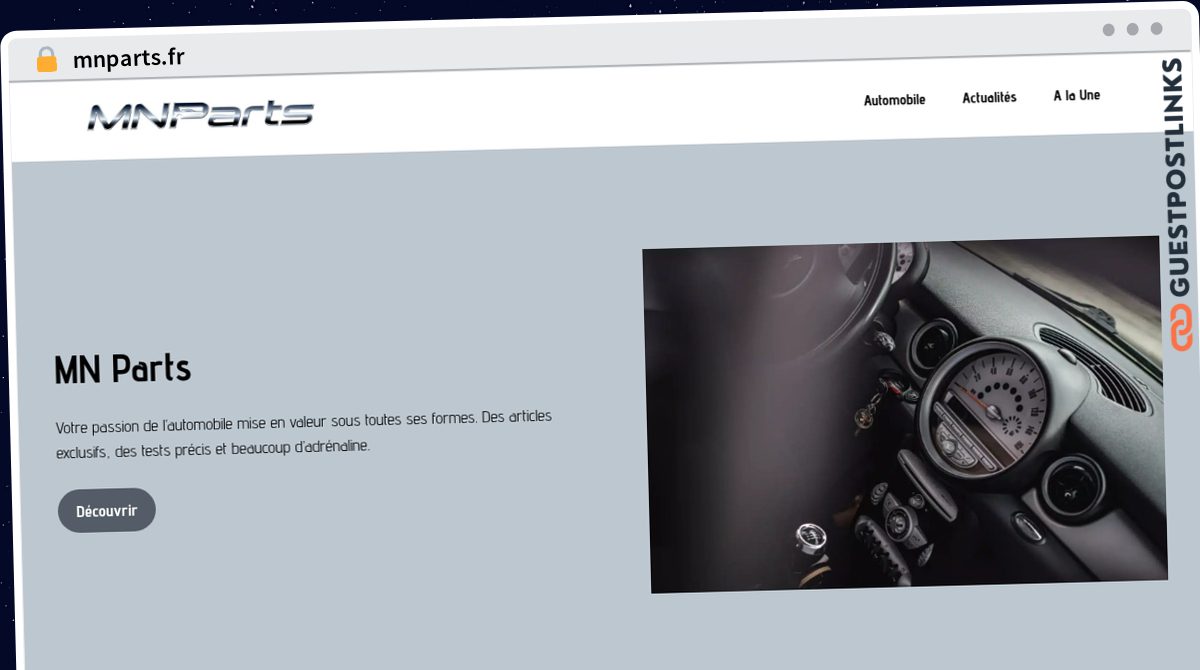Viewport: 1200px width, 670px height.
Task: Click the Découvrir button
Action: pos(107,510)
